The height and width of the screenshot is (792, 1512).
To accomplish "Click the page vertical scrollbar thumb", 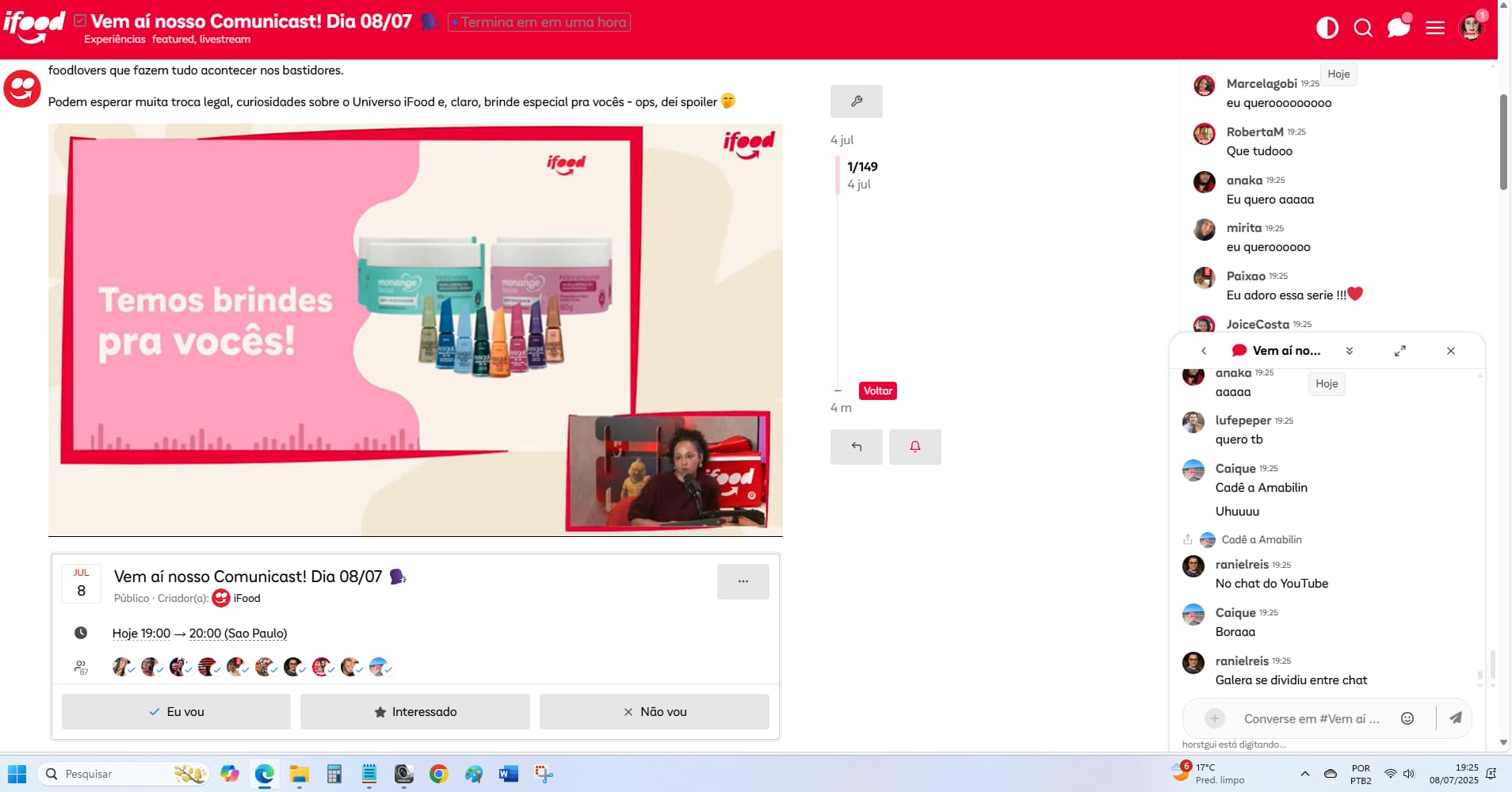I will coord(1503,143).
